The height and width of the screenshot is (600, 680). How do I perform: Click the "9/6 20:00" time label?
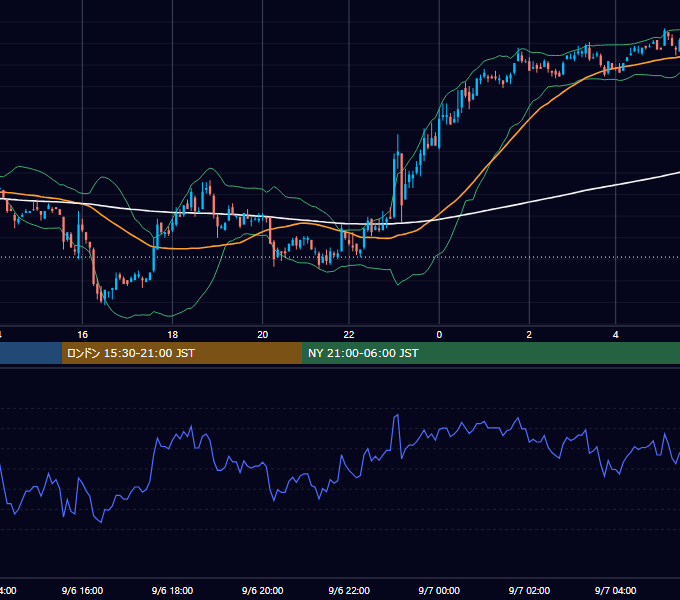tap(262, 590)
